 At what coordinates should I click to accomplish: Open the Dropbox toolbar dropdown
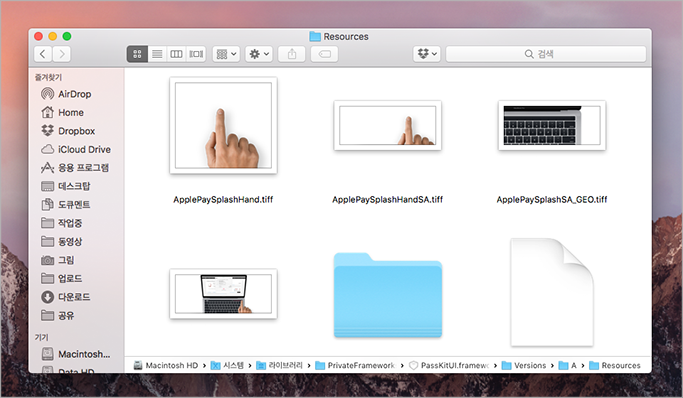click(427, 54)
